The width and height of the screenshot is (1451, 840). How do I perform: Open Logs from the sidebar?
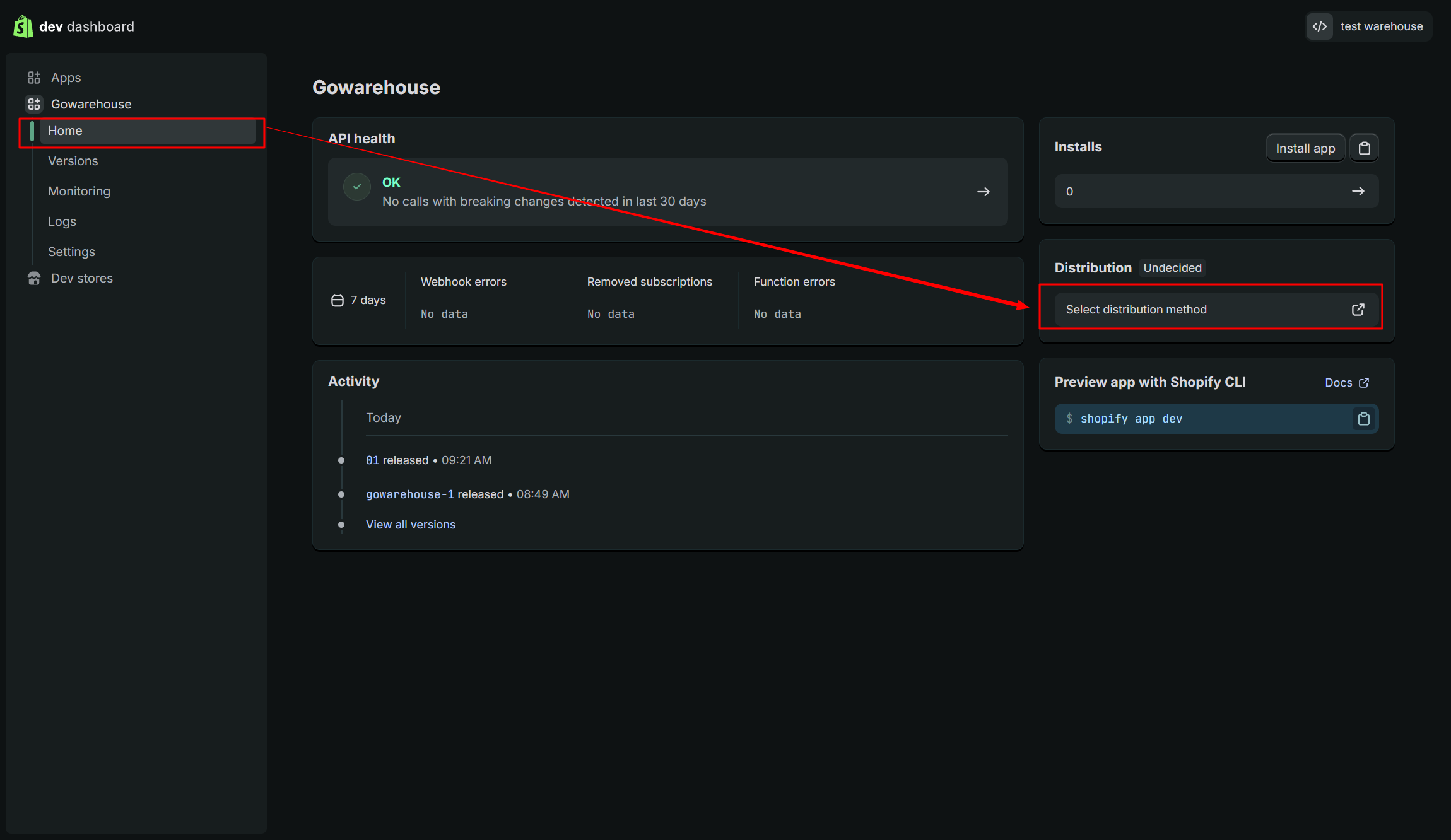[x=62, y=221]
